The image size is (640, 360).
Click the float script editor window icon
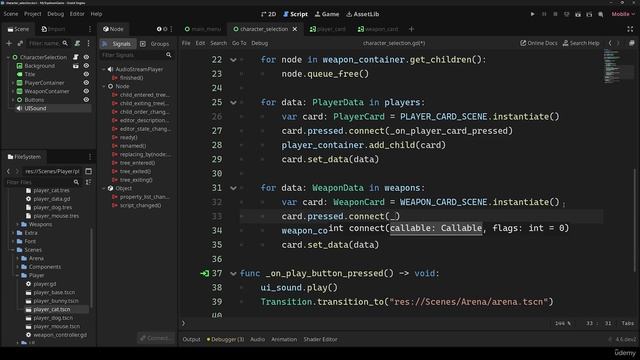(631, 43)
